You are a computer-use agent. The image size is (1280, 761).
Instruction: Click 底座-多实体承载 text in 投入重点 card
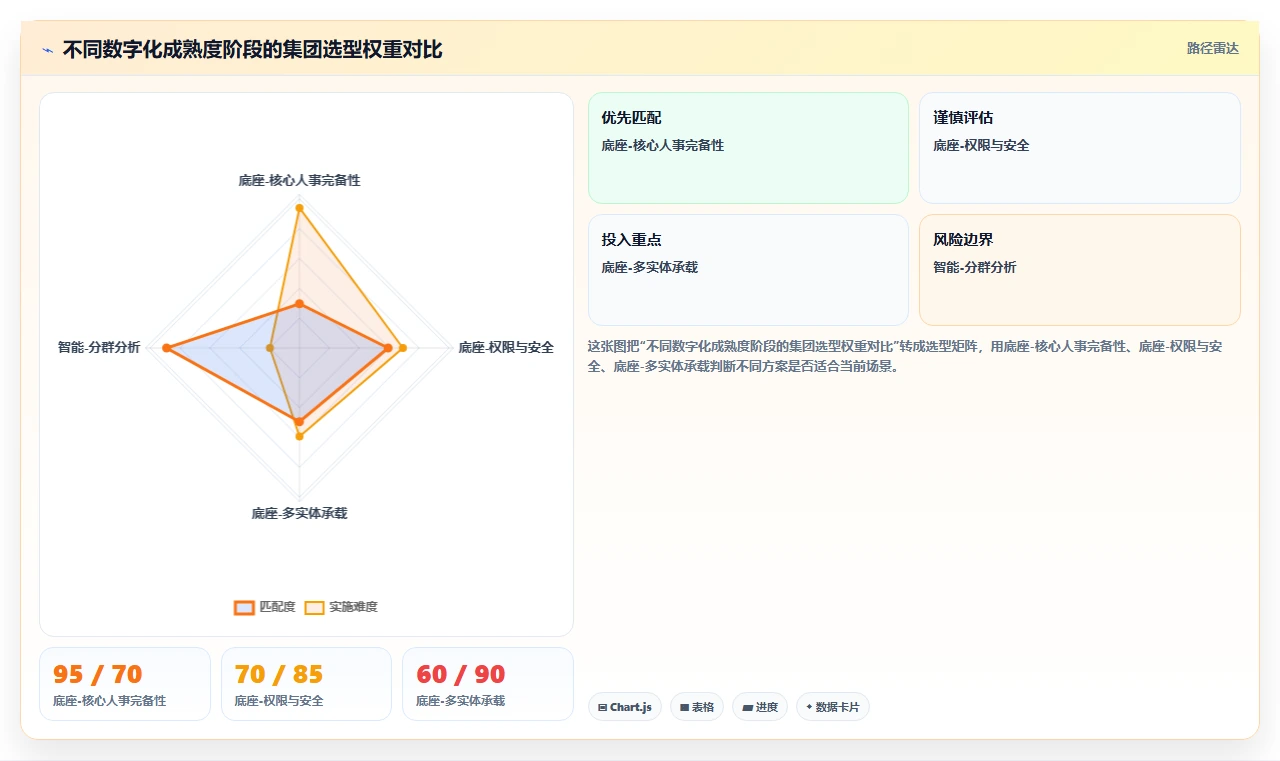[650, 267]
